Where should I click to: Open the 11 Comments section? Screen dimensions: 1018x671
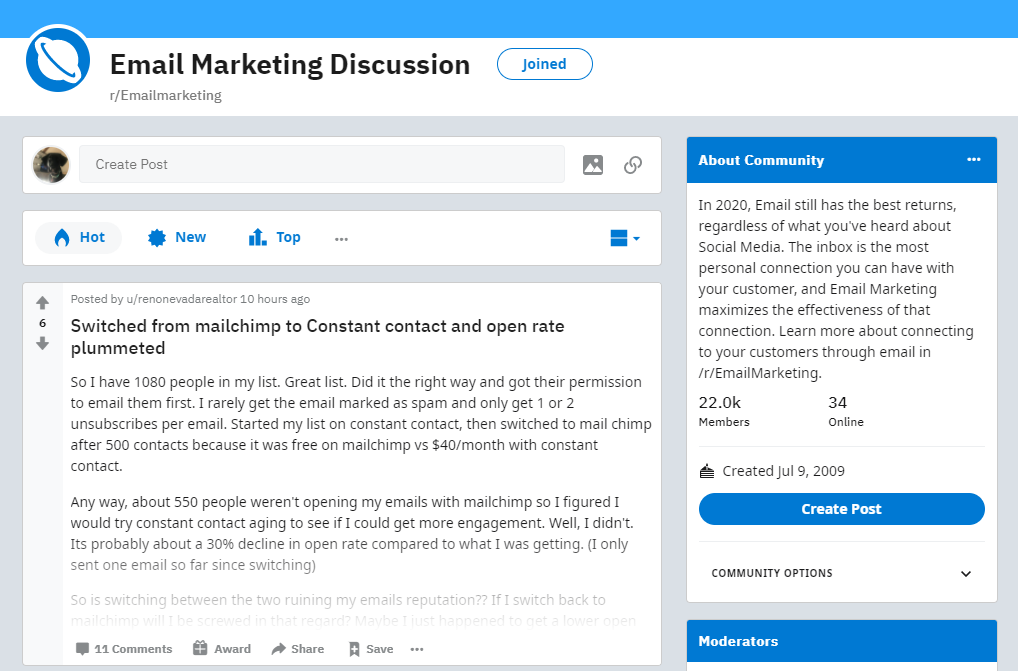click(124, 649)
